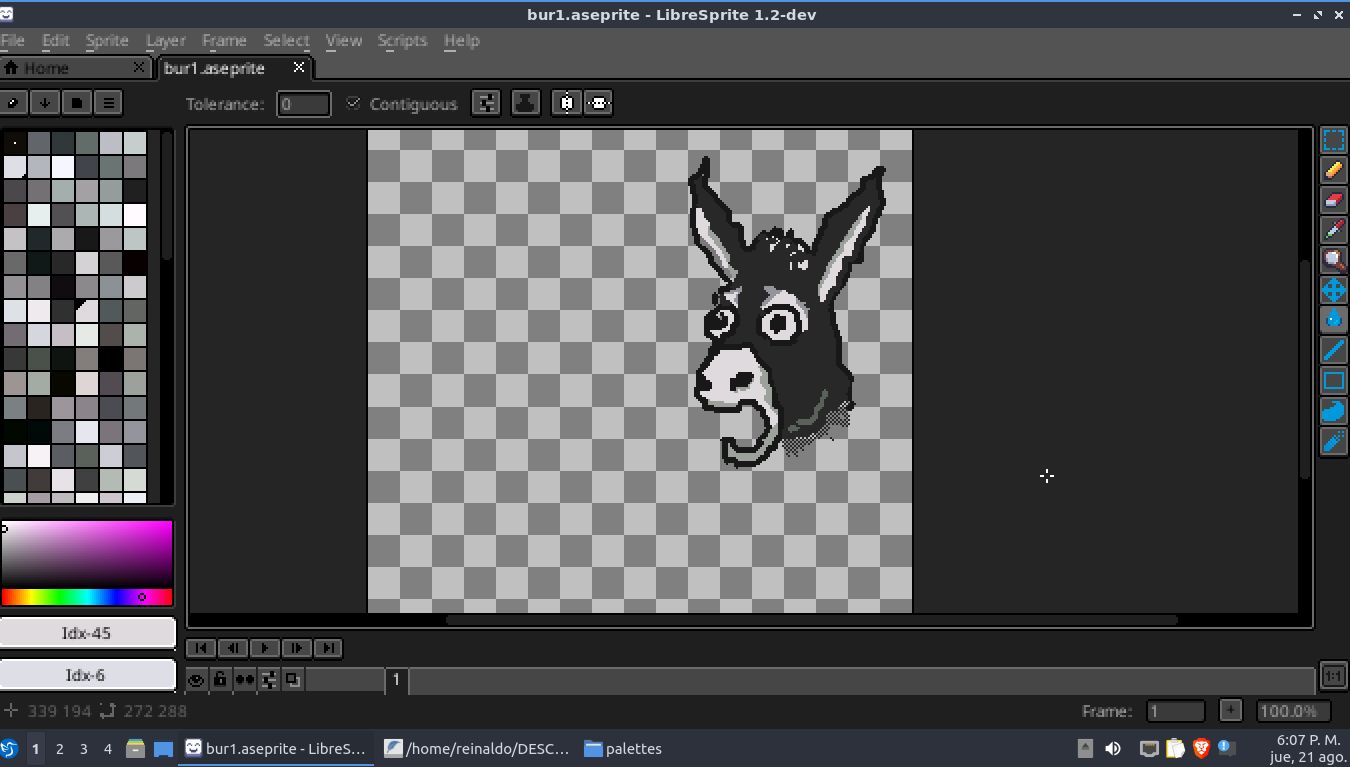Switch to workspace 2 in taskbar

(59, 748)
